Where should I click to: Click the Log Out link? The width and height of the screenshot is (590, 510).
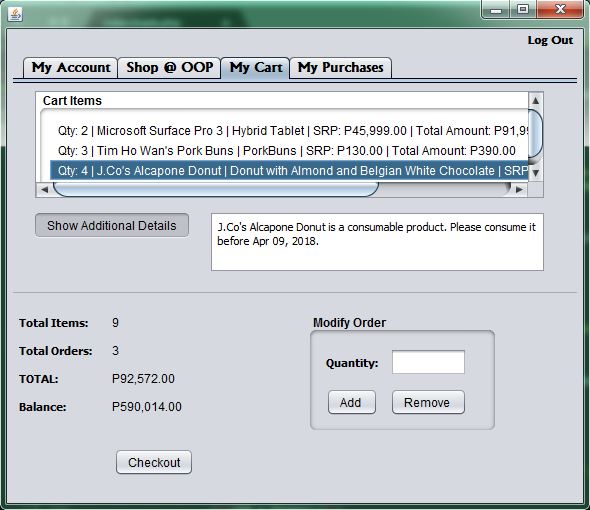550,40
